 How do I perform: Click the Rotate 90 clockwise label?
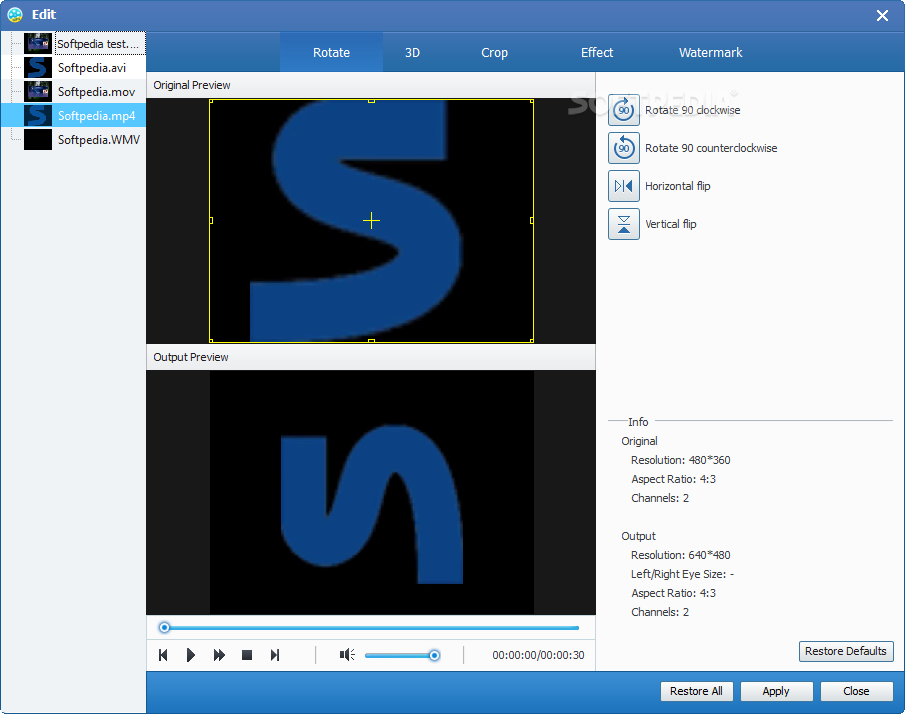point(693,110)
